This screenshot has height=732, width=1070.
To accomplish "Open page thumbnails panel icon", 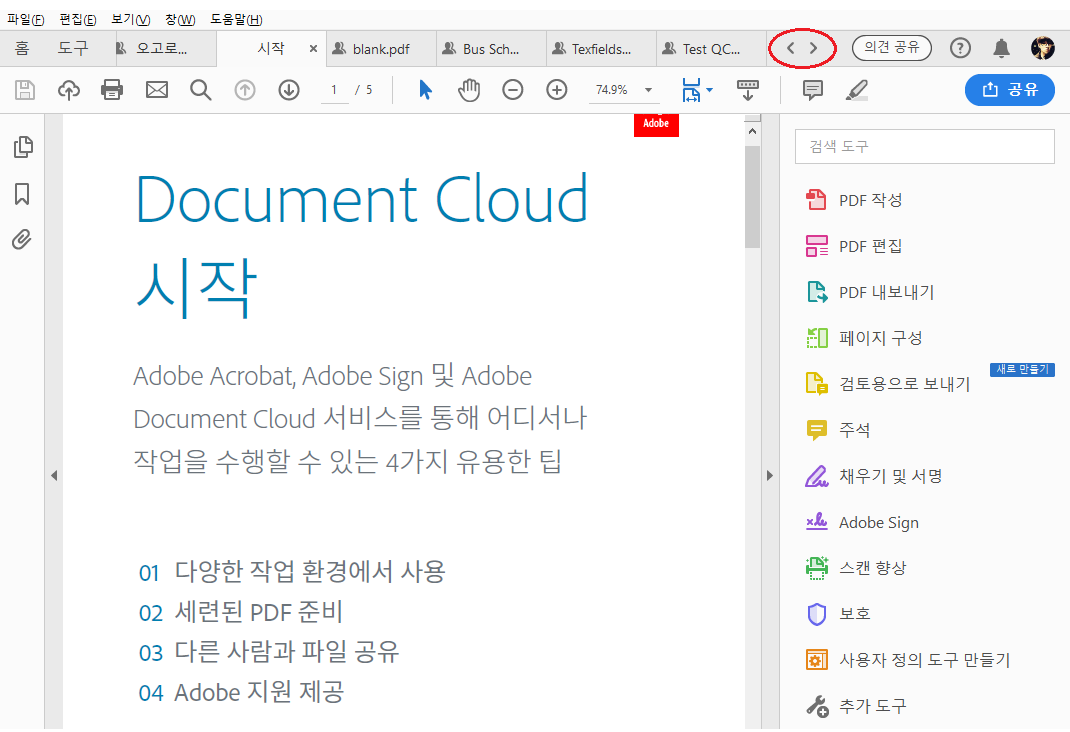I will pyautogui.click(x=23, y=147).
